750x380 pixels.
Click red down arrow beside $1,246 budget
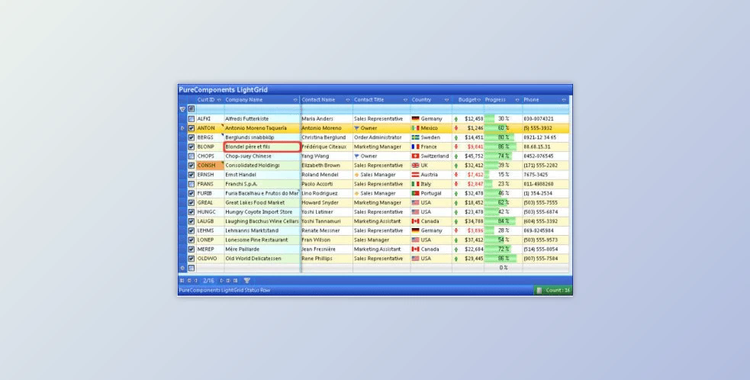pos(456,128)
